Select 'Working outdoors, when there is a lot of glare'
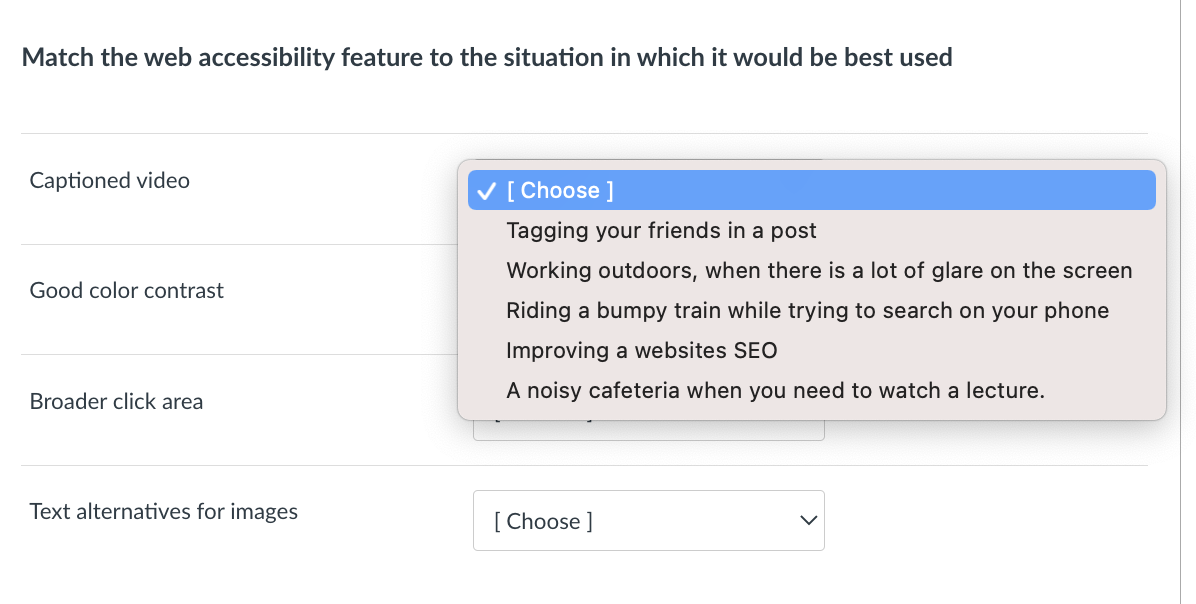Image resolution: width=1196 pixels, height=604 pixels. tap(820, 270)
